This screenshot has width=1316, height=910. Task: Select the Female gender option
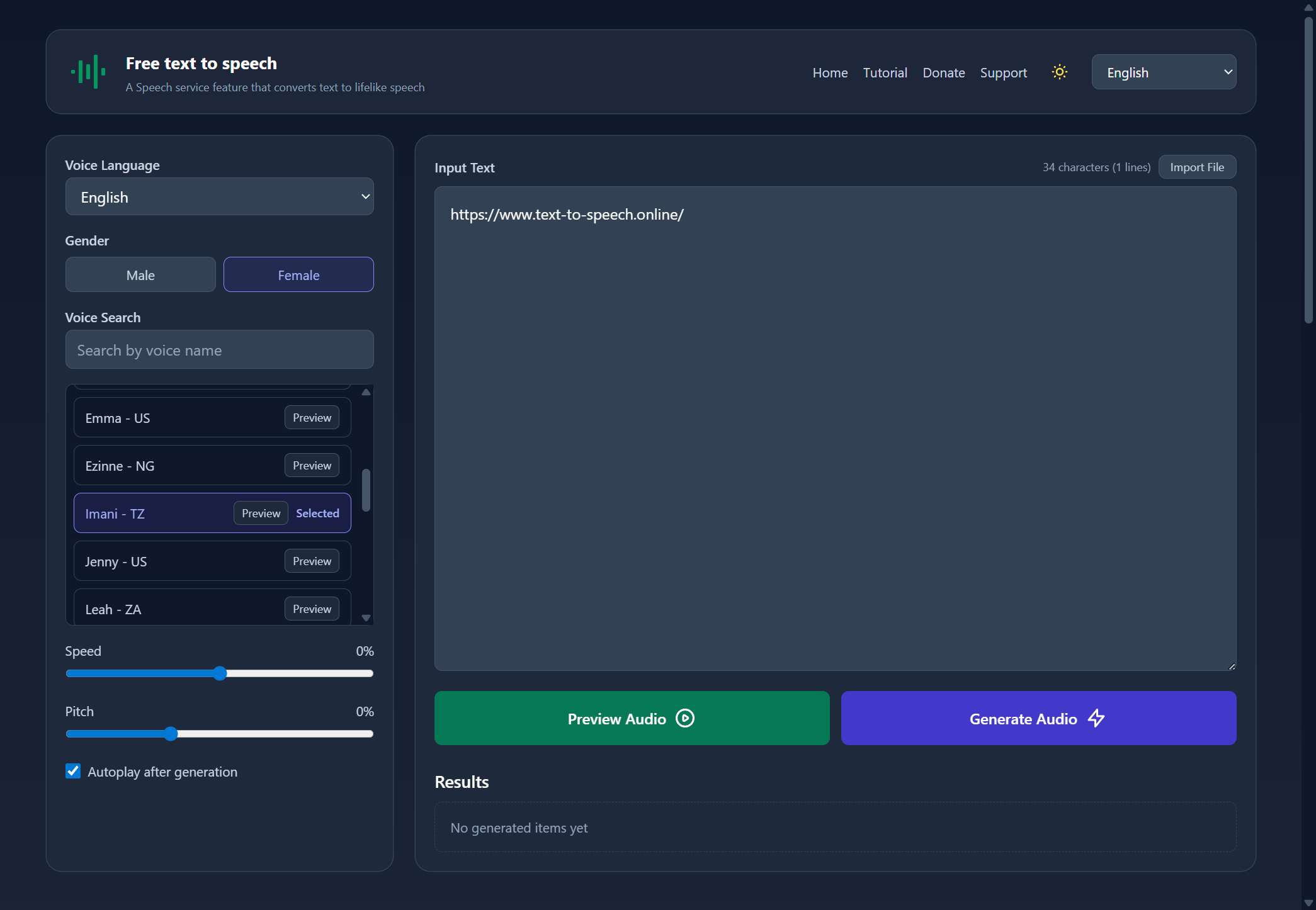click(298, 274)
